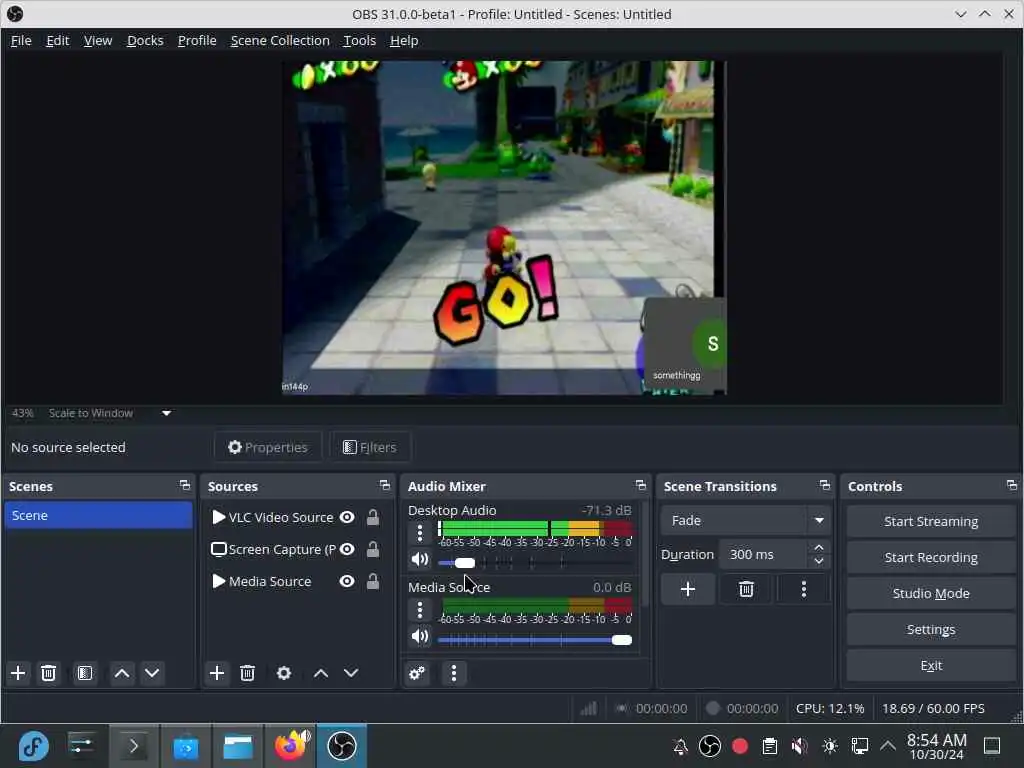Click Start Streaming button
This screenshot has height=768, width=1024.
point(931,521)
